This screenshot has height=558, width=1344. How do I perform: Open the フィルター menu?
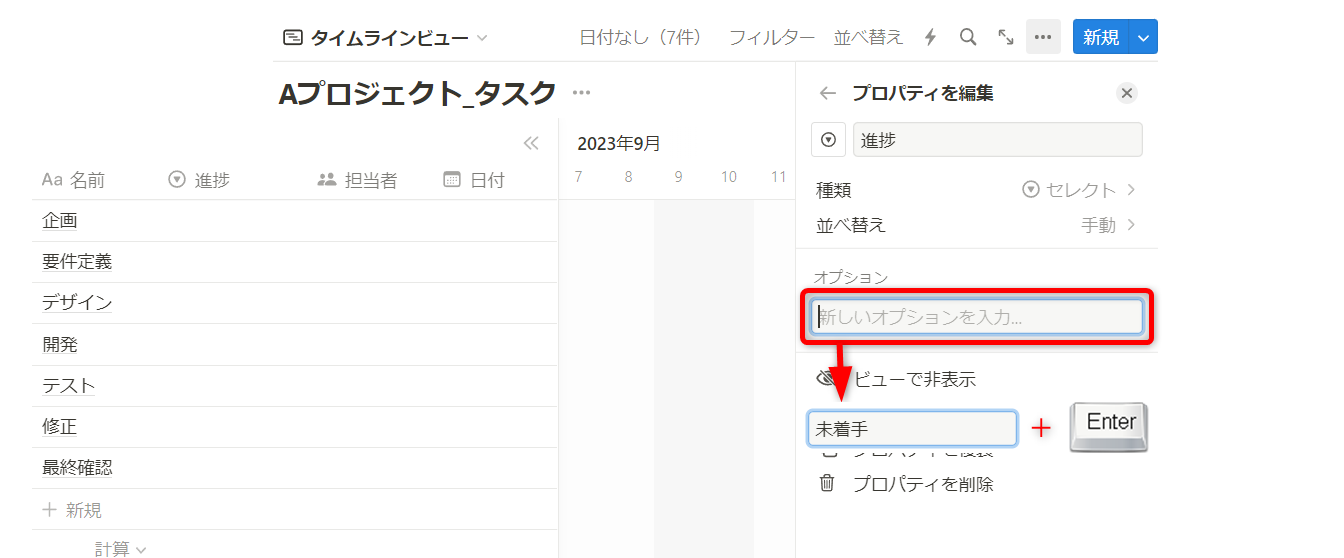pyautogui.click(x=771, y=37)
